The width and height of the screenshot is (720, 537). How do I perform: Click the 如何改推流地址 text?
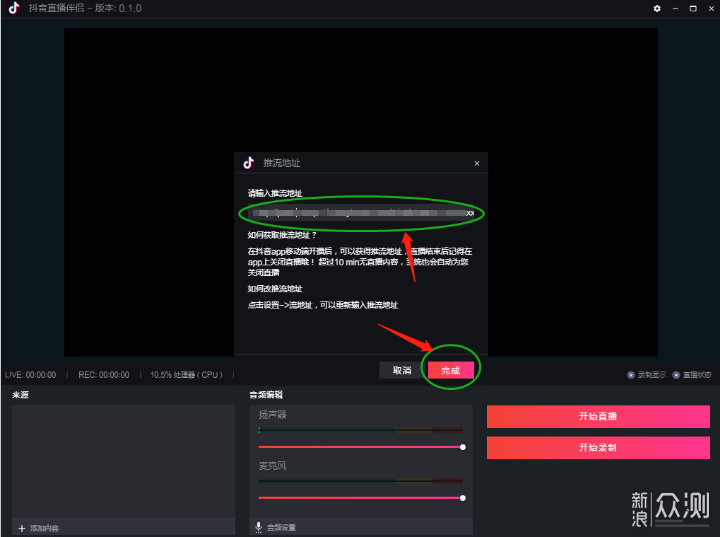click(x=275, y=288)
